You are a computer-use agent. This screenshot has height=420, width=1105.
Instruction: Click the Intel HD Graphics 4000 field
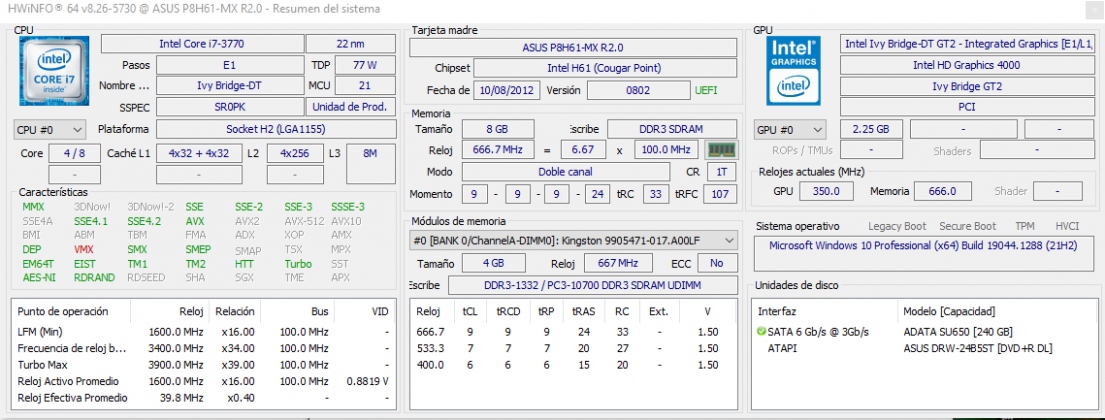click(x=966, y=65)
